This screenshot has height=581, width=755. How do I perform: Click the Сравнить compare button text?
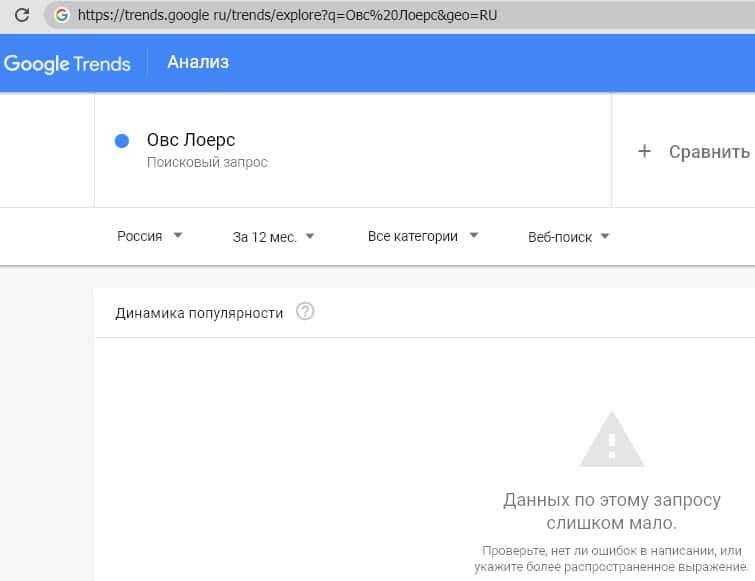pos(709,152)
